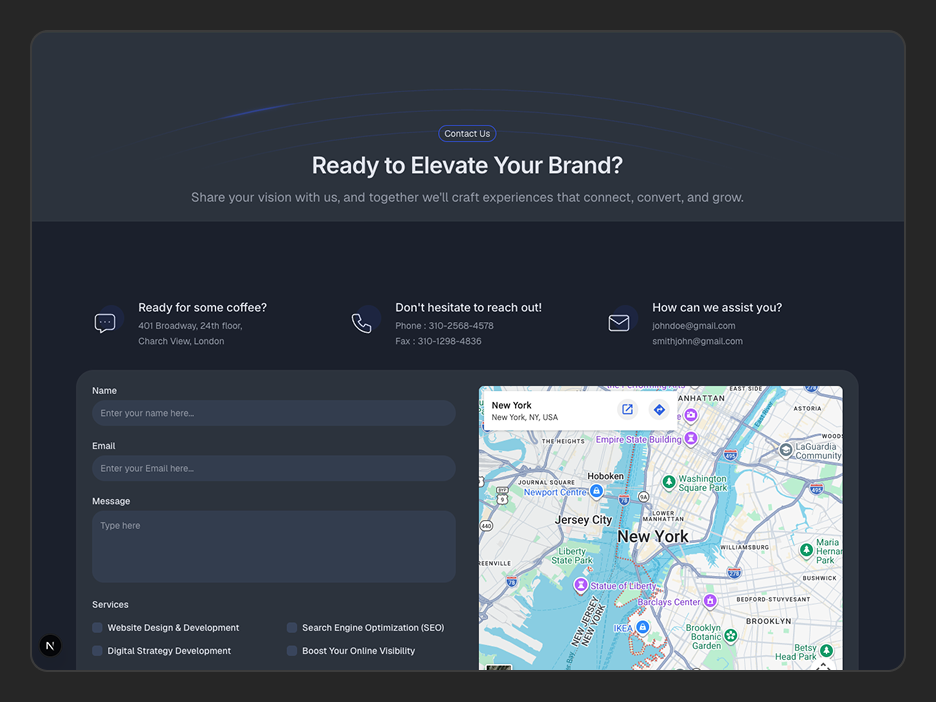Enable Search Engine Optimization (SEO) checkbox
Image resolution: width=936 pixels, height=702 pixels.
[x=292, y=627]
